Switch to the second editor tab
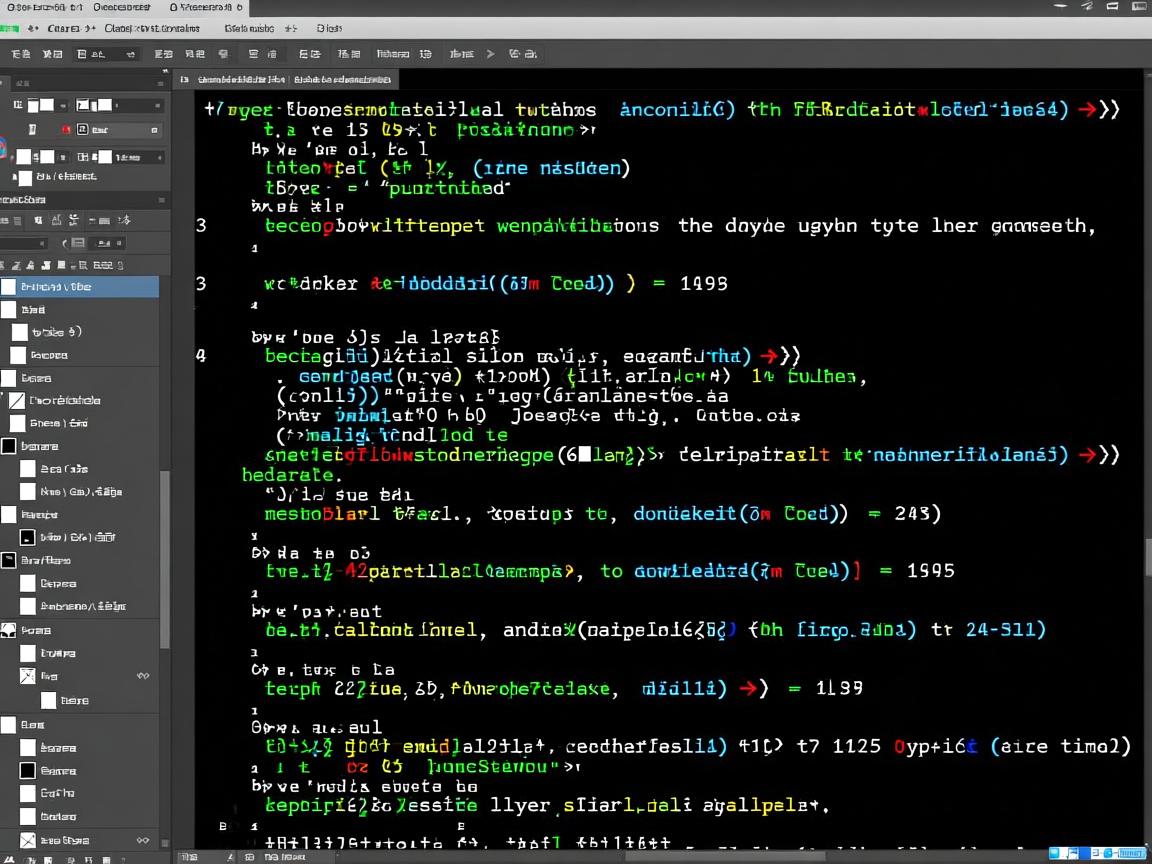Image resolution: width=1152 pixels, height=864 pixels. click(x=345, y=79)
